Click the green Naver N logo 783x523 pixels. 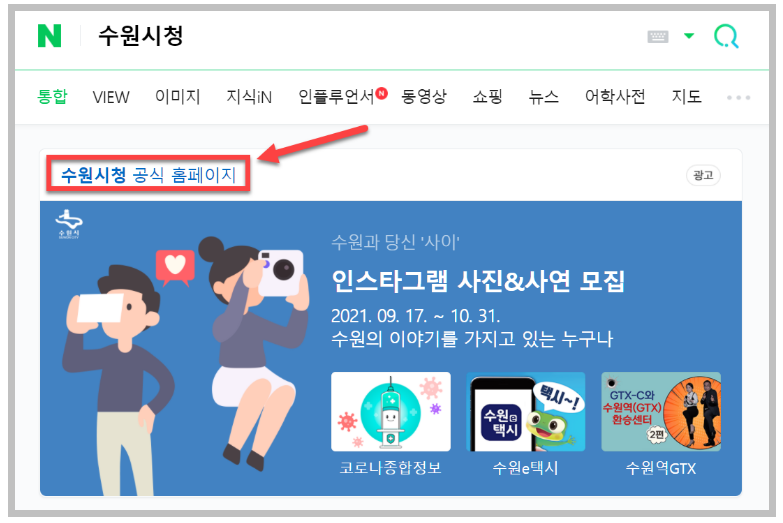click(x=49, y=36)
